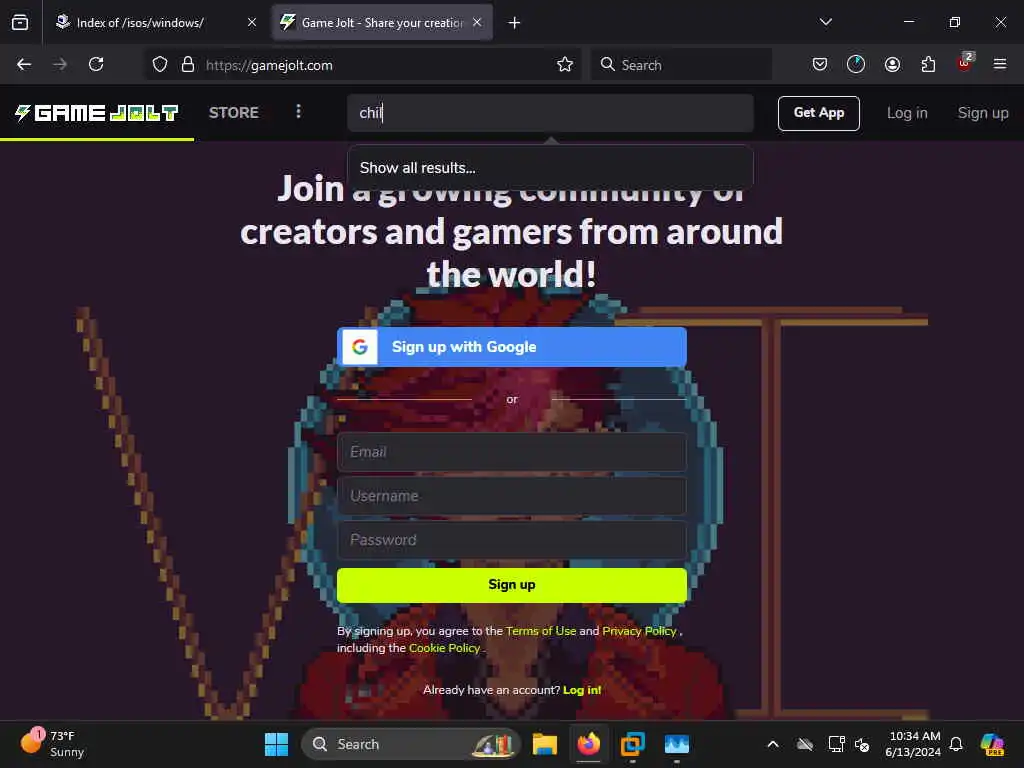This screenshot has height=768, width=1024.
Task: Click the Get App button
Action: point(819,113)
